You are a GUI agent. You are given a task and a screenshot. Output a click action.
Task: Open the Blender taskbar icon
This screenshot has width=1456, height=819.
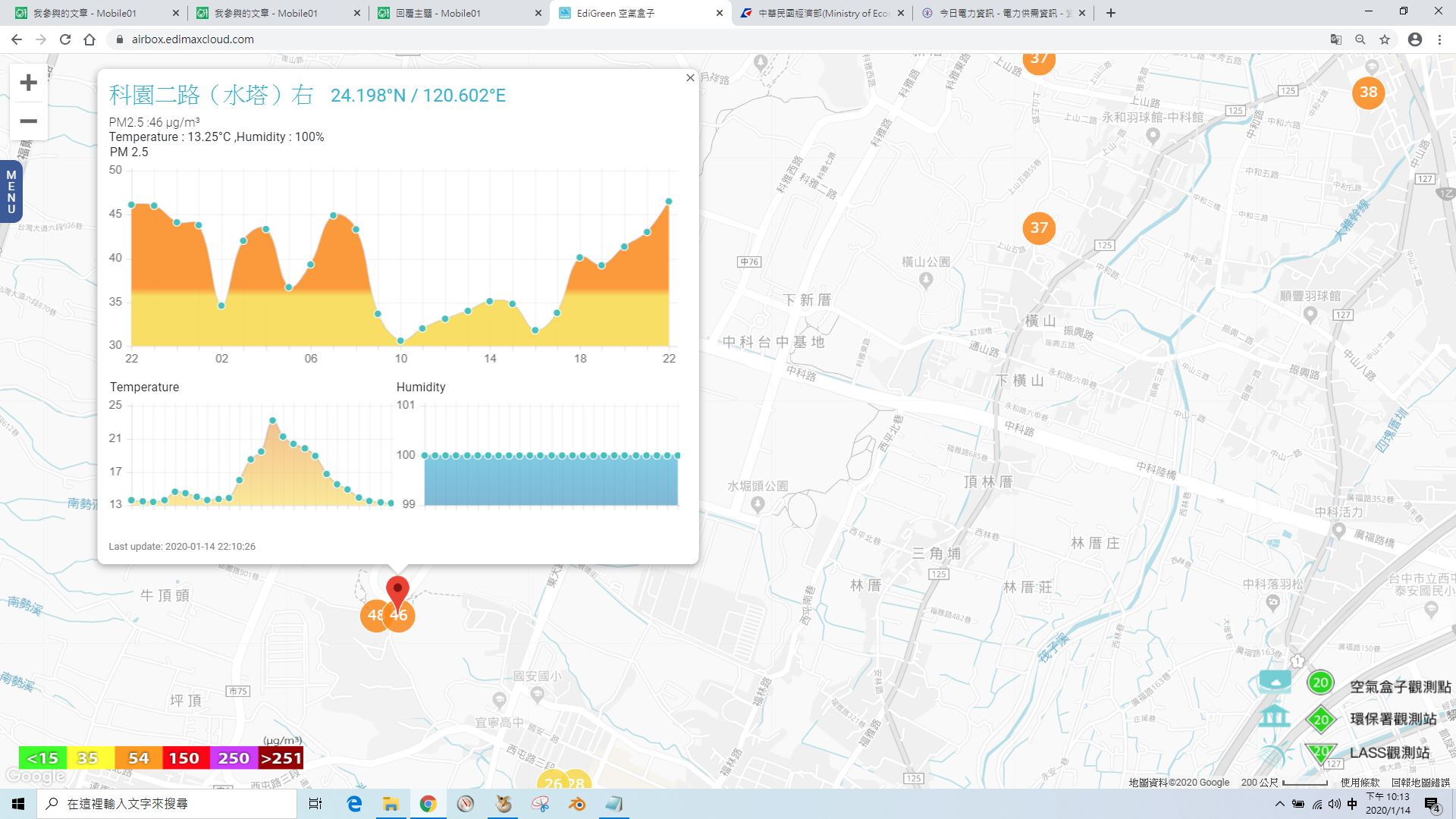[x=578, y=804]
